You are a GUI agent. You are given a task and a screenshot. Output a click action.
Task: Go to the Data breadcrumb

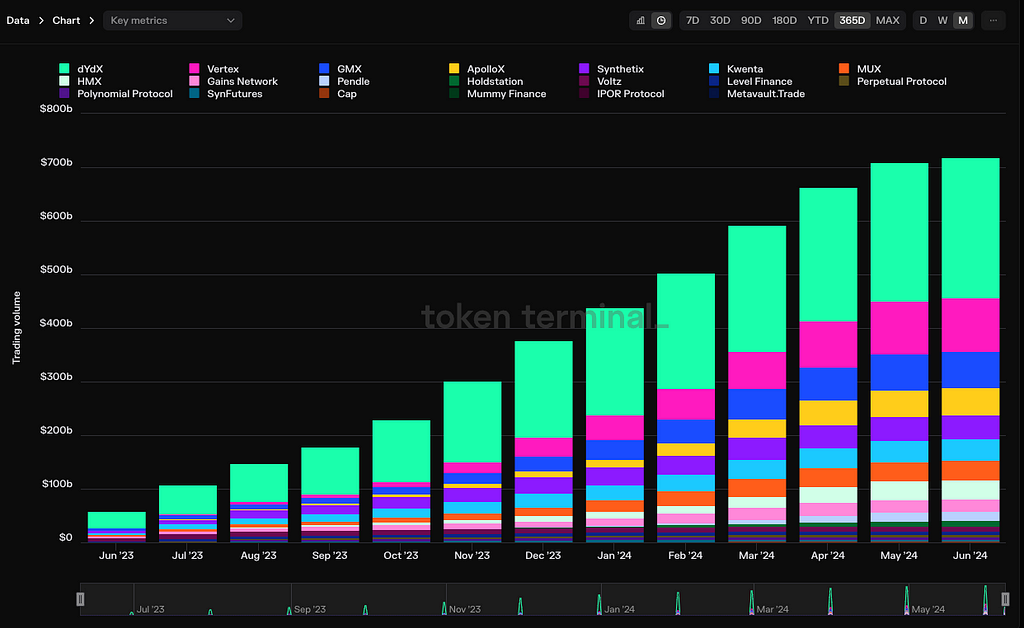(x=18, y=20)
